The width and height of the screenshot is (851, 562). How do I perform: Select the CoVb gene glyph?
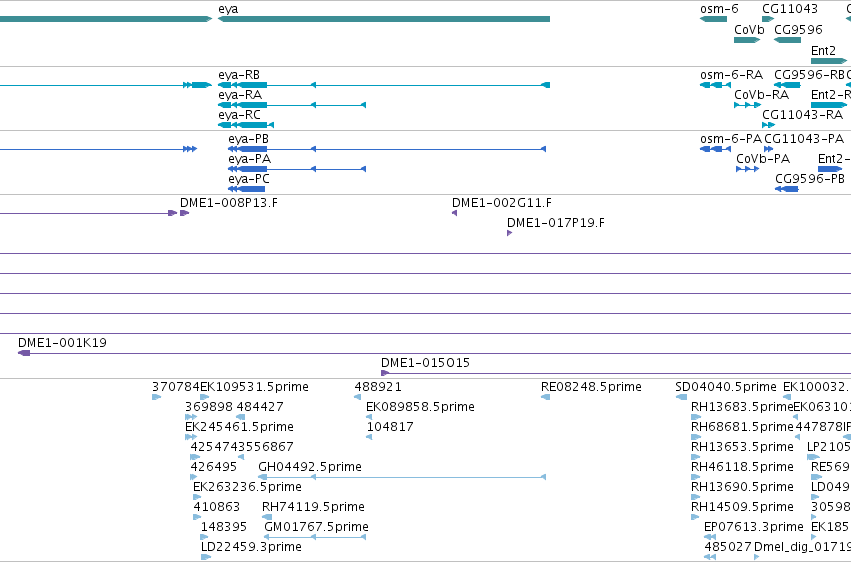[747, 40]
